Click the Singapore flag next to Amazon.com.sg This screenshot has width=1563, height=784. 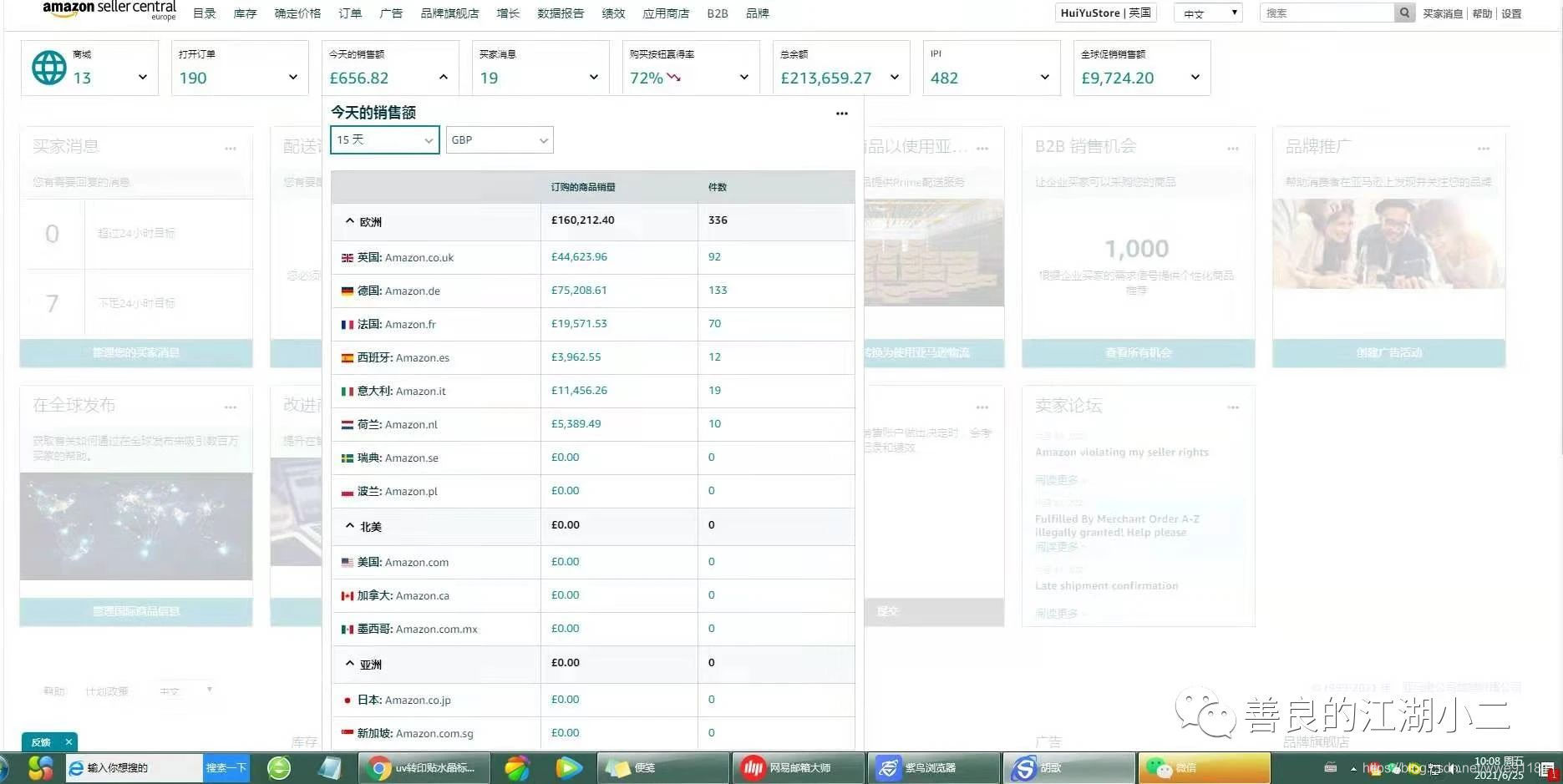(348, 733)
